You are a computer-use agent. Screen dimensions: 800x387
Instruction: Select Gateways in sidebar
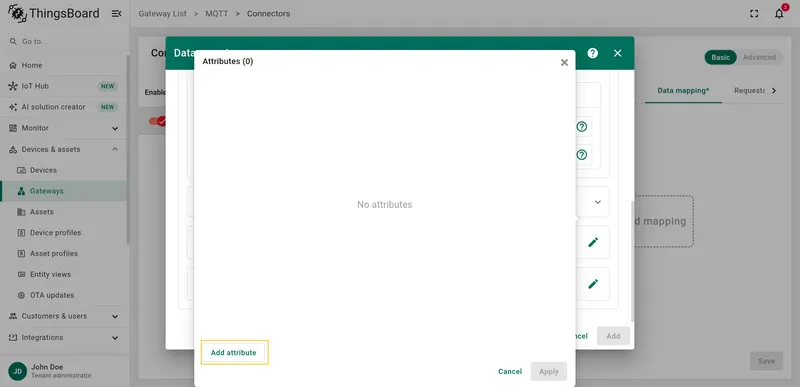(63, 191)
